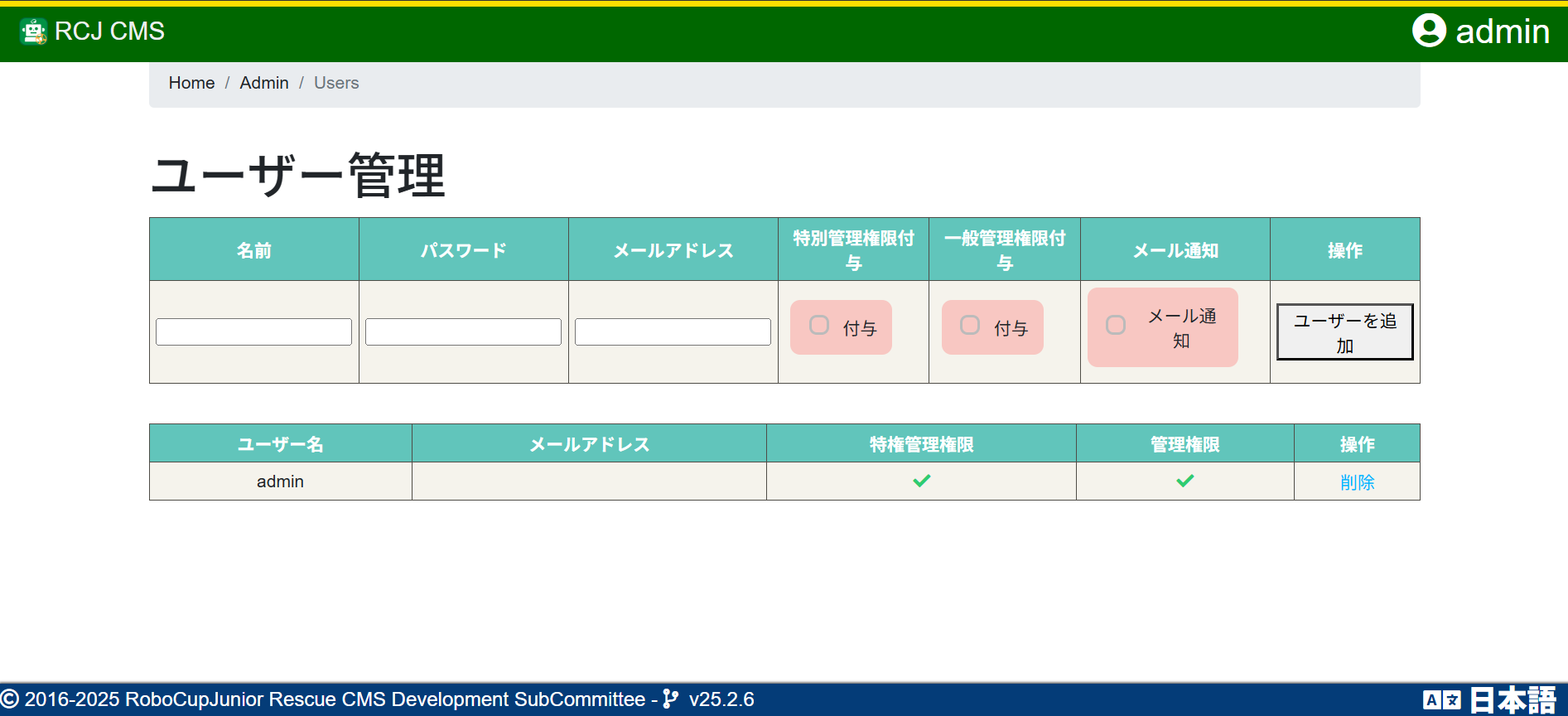The width and height of the screenshot is (1568, 716).
Task: Click the ユーザー名 column header
Action: click(x=280, y=444)
